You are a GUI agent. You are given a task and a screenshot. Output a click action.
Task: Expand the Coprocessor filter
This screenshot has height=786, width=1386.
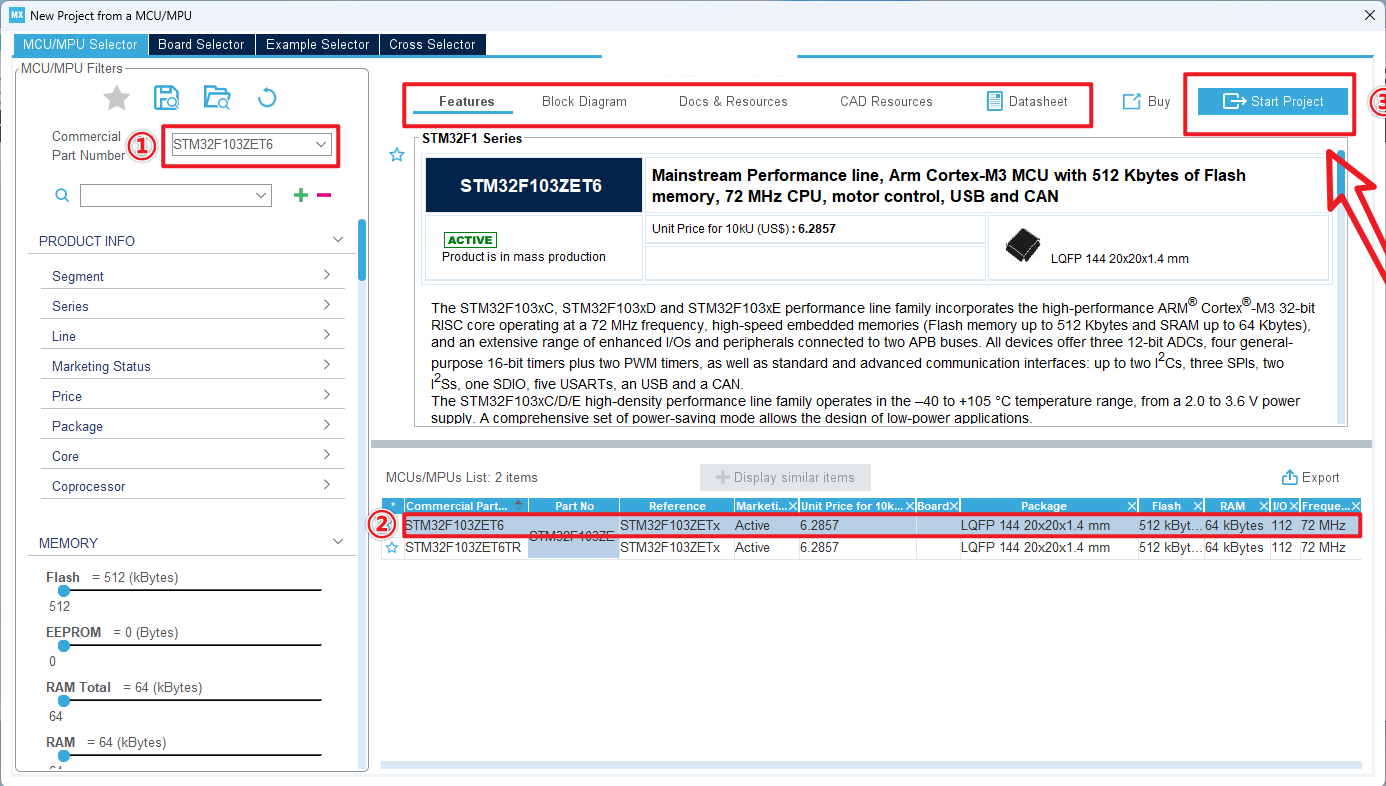click(x=327, y=485)
